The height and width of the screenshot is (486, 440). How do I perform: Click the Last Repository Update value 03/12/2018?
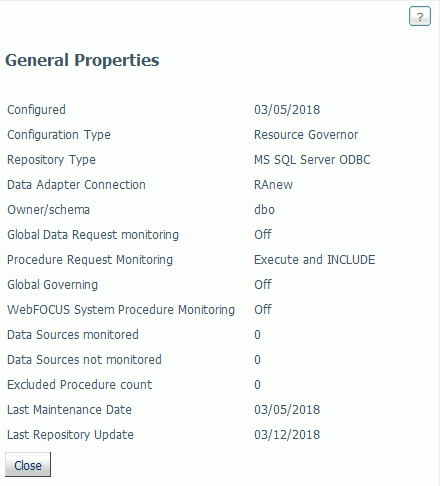pos(287,435)
